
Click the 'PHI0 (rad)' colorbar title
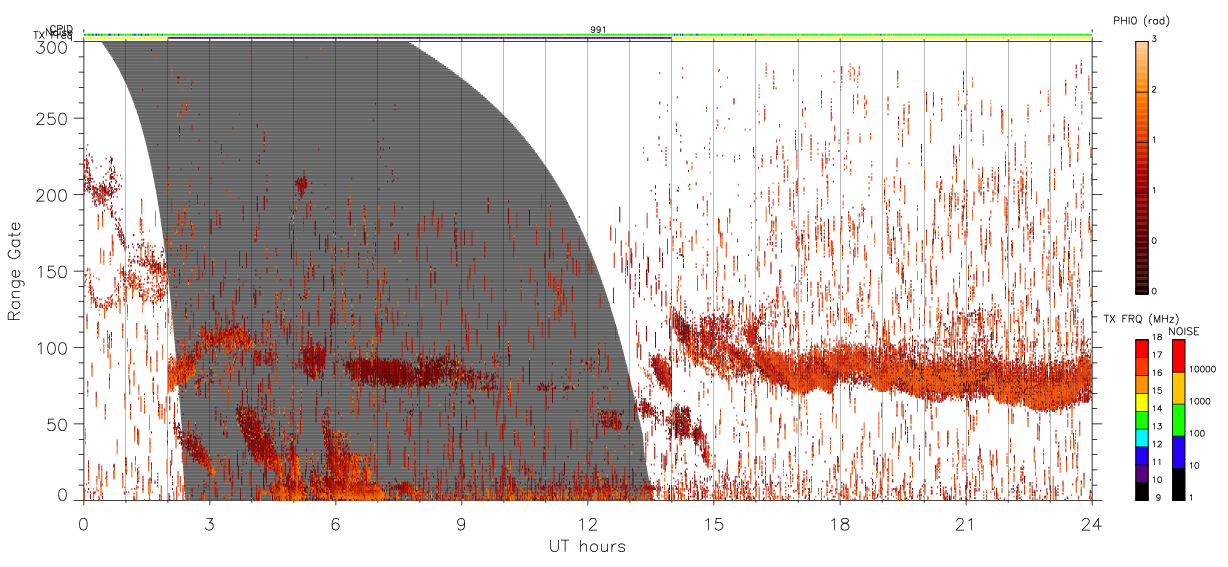(1141, 20)
